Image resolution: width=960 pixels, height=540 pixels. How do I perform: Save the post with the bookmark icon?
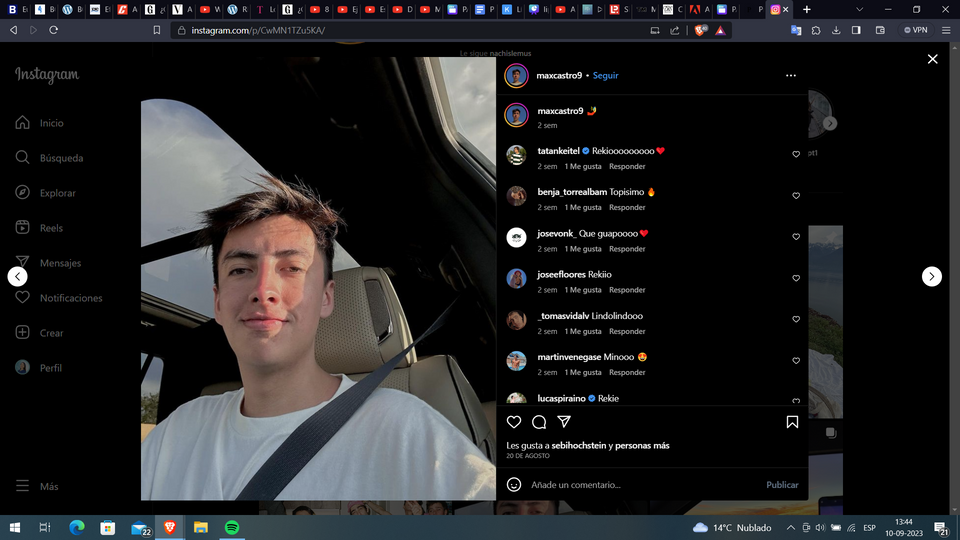792,422
